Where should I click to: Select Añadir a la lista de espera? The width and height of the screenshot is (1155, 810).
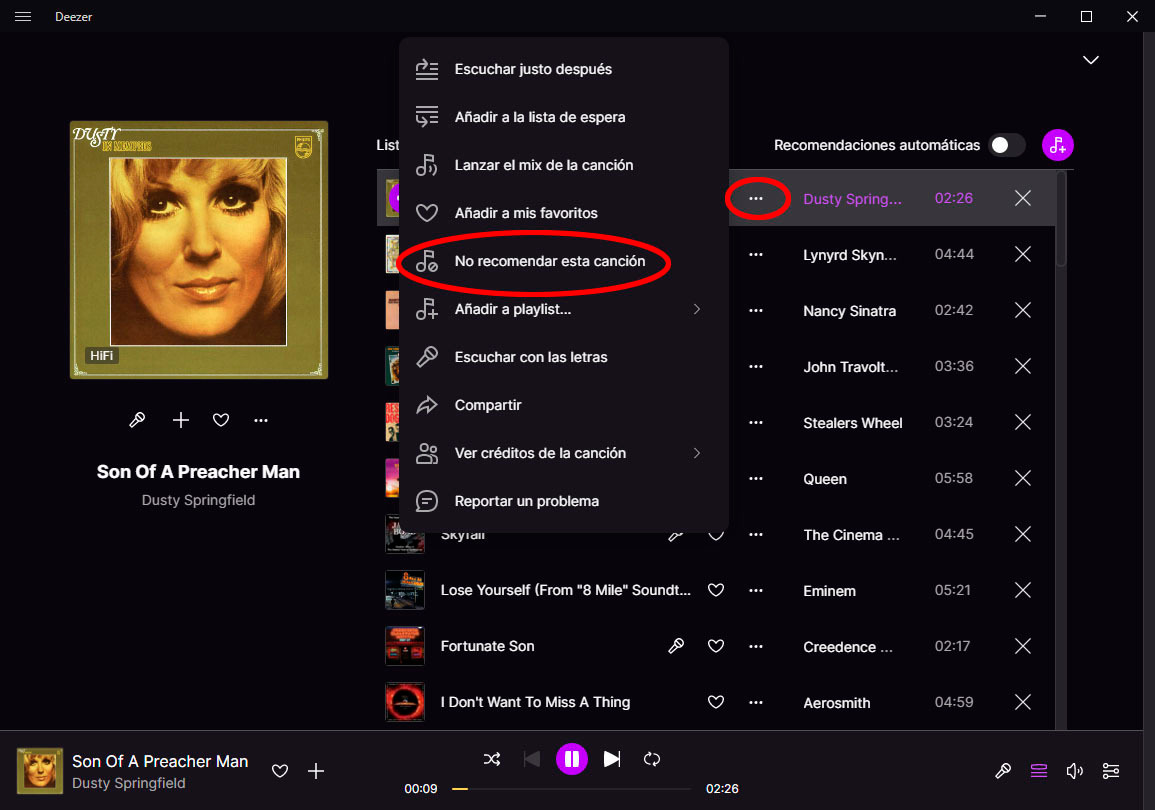564,117
